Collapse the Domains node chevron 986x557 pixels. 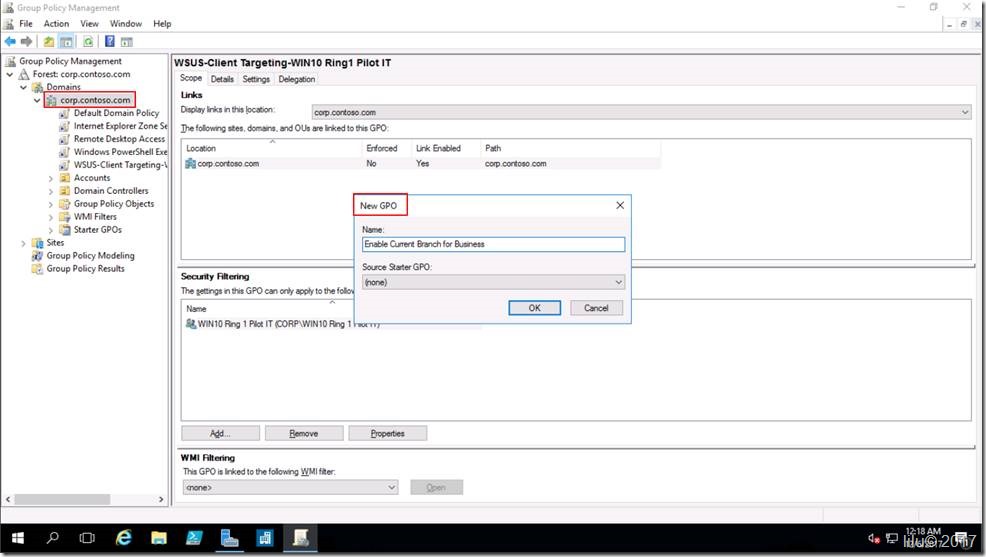click(23, 87)
